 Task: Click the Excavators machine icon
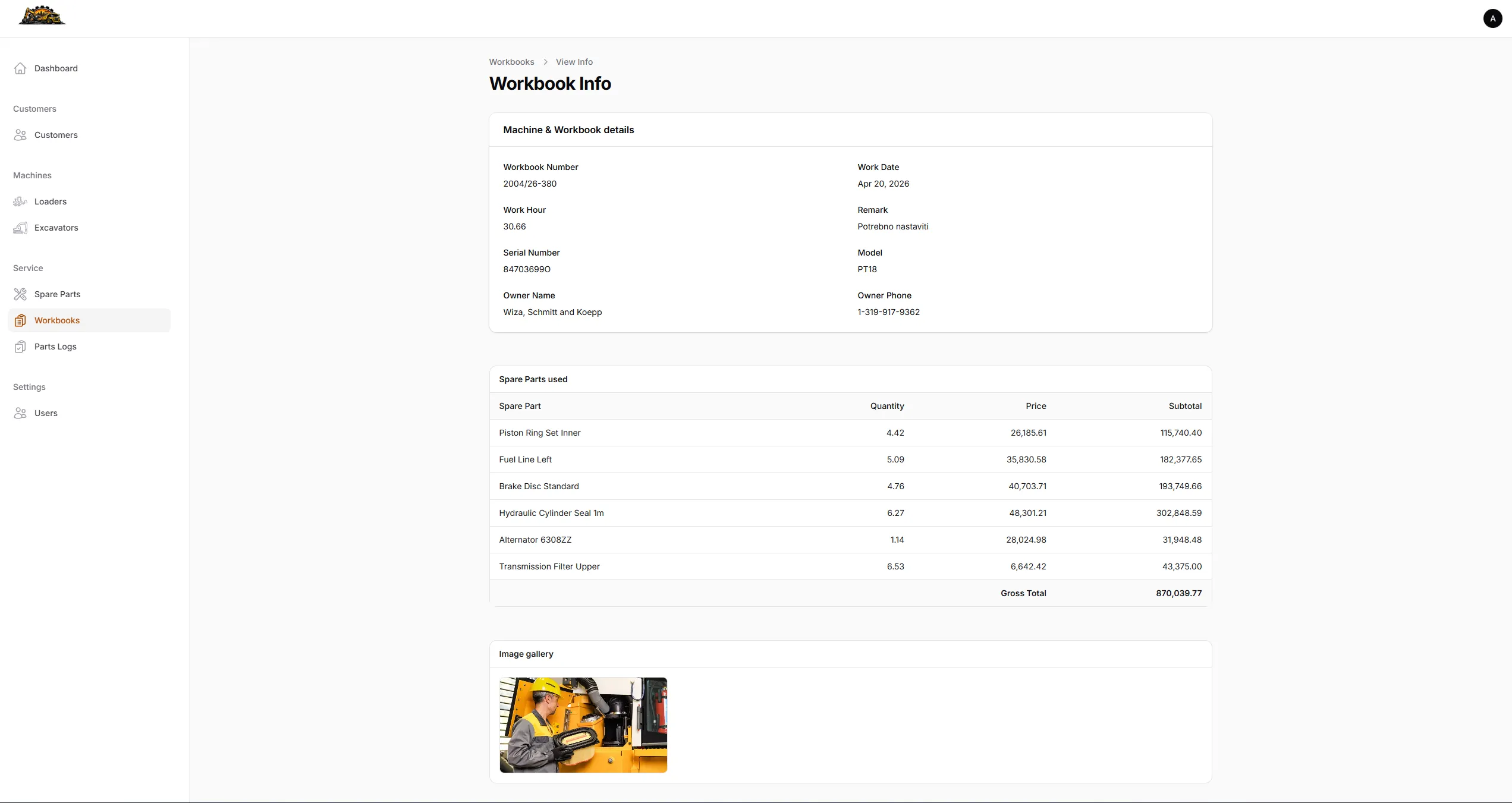click(20, 228)
